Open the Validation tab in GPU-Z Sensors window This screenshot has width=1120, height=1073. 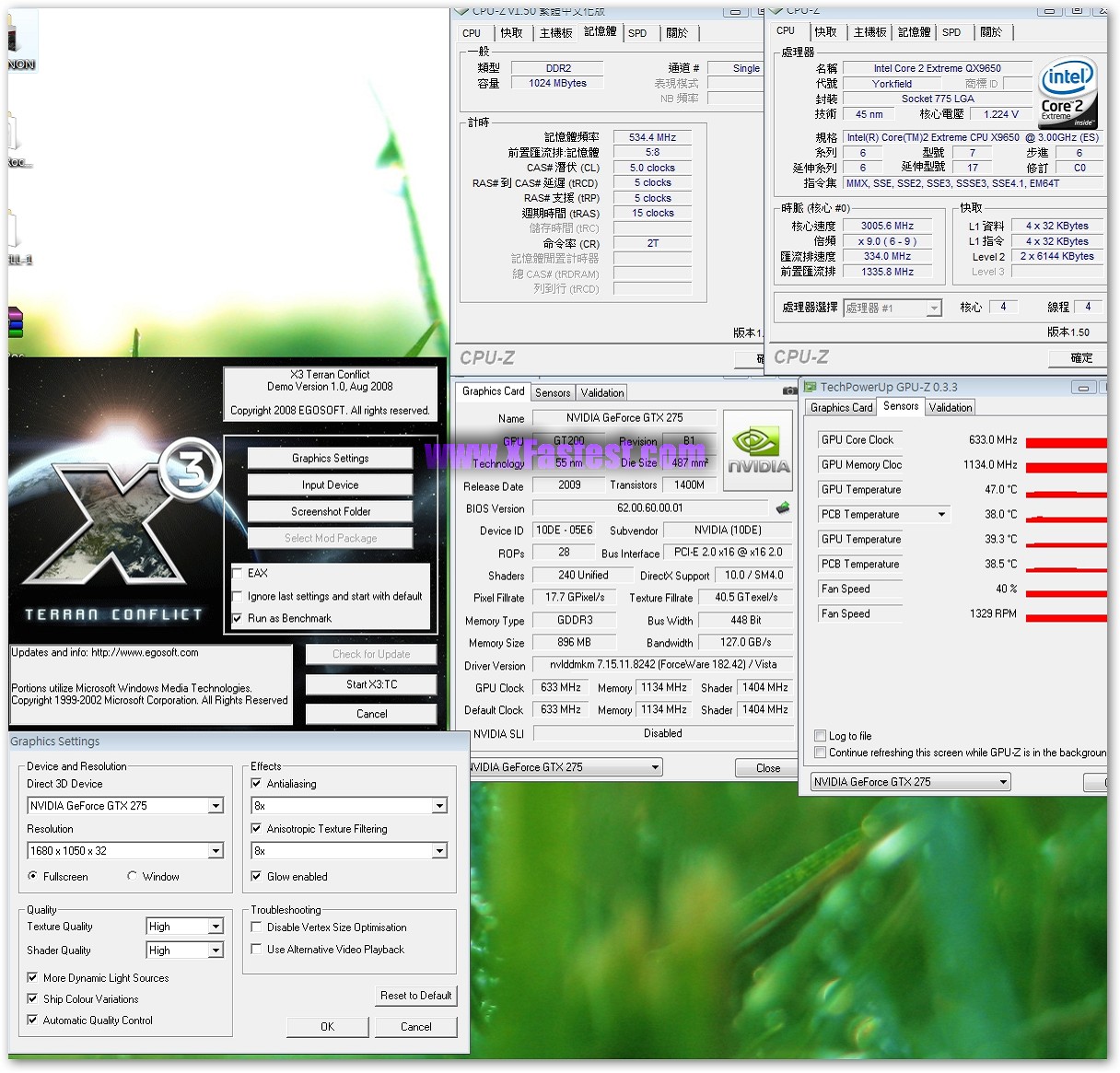(x=950, y=407)
